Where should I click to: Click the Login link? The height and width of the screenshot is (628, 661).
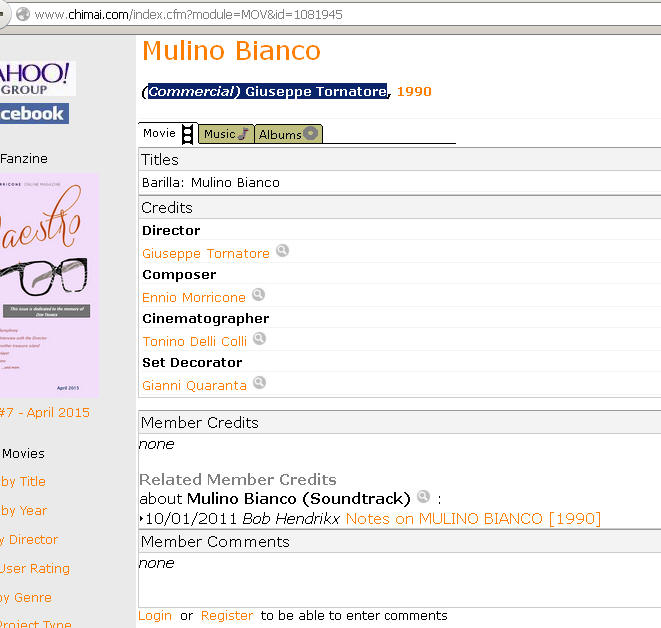[x=155, y=616]
